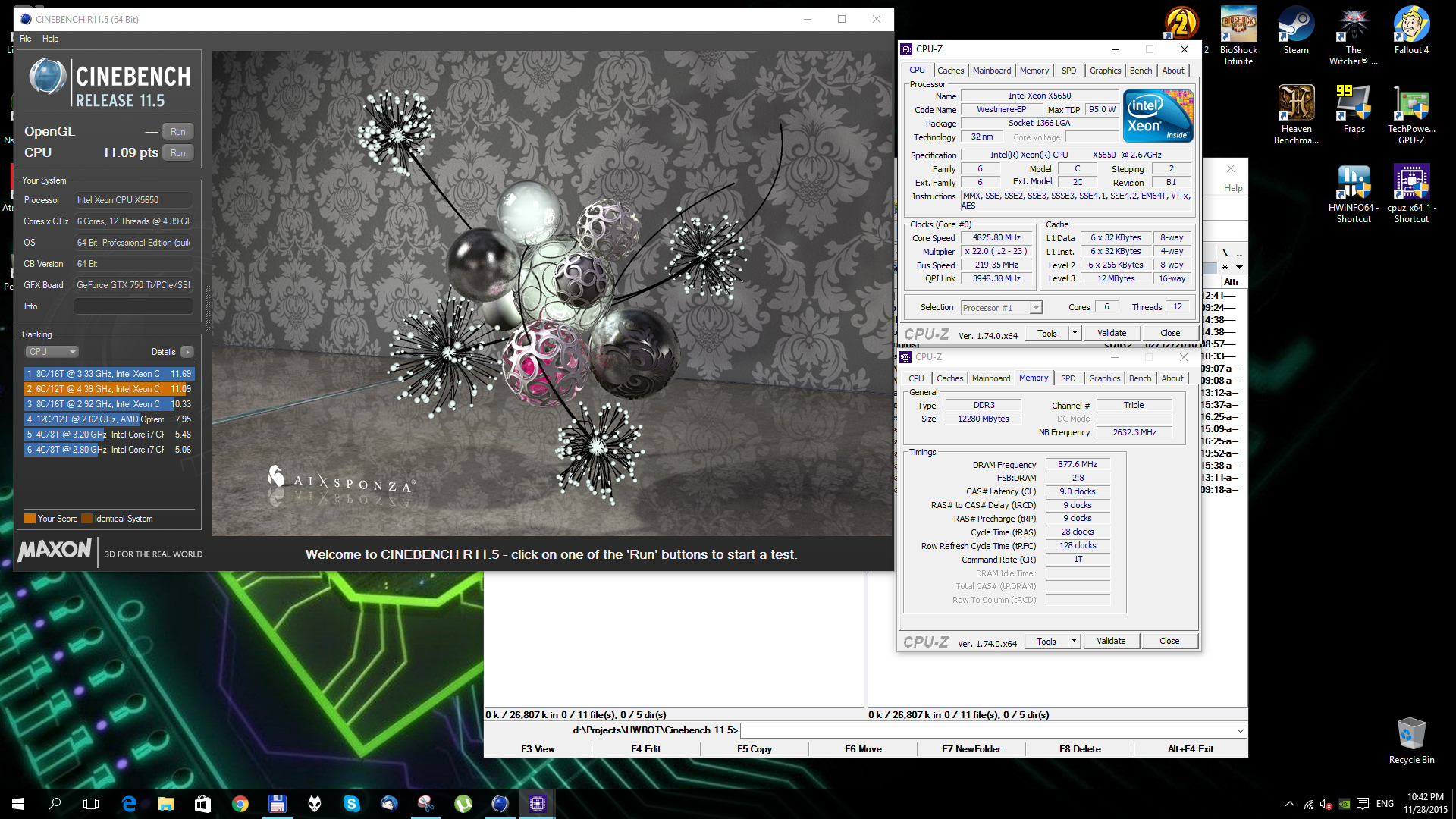Click Validate in upper CPU-Z window
The width and height of the screenshot is (1456, 819).
(1112, 333)
